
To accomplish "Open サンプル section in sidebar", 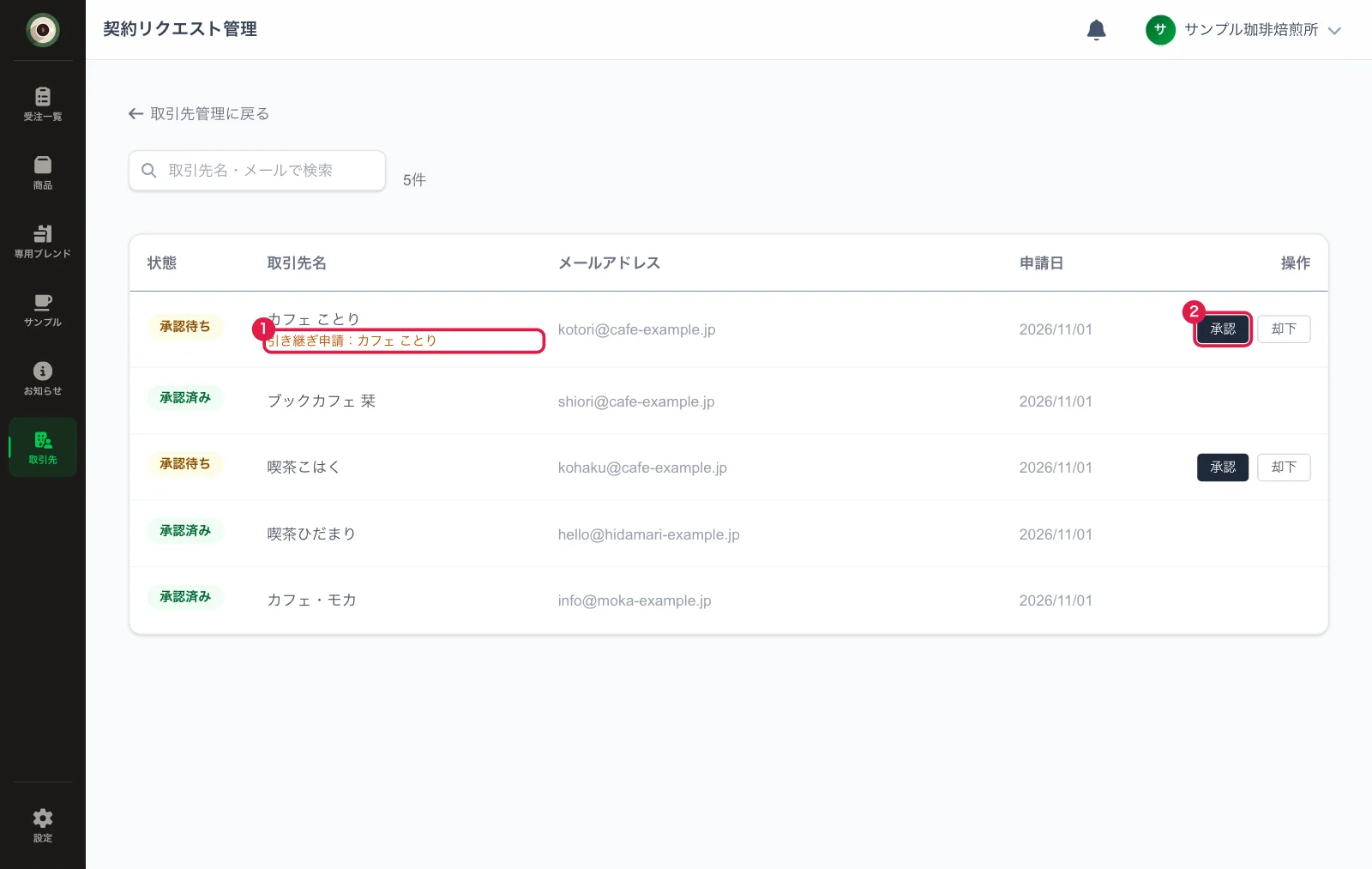I will click(x=43, y=309).
